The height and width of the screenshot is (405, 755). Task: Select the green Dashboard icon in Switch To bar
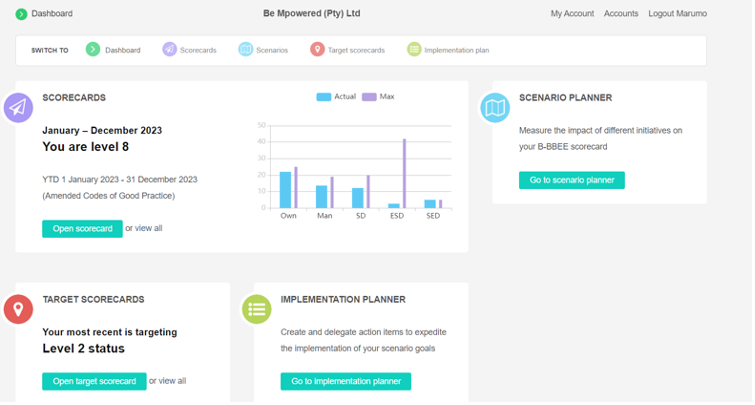click(x=93, y=49)
